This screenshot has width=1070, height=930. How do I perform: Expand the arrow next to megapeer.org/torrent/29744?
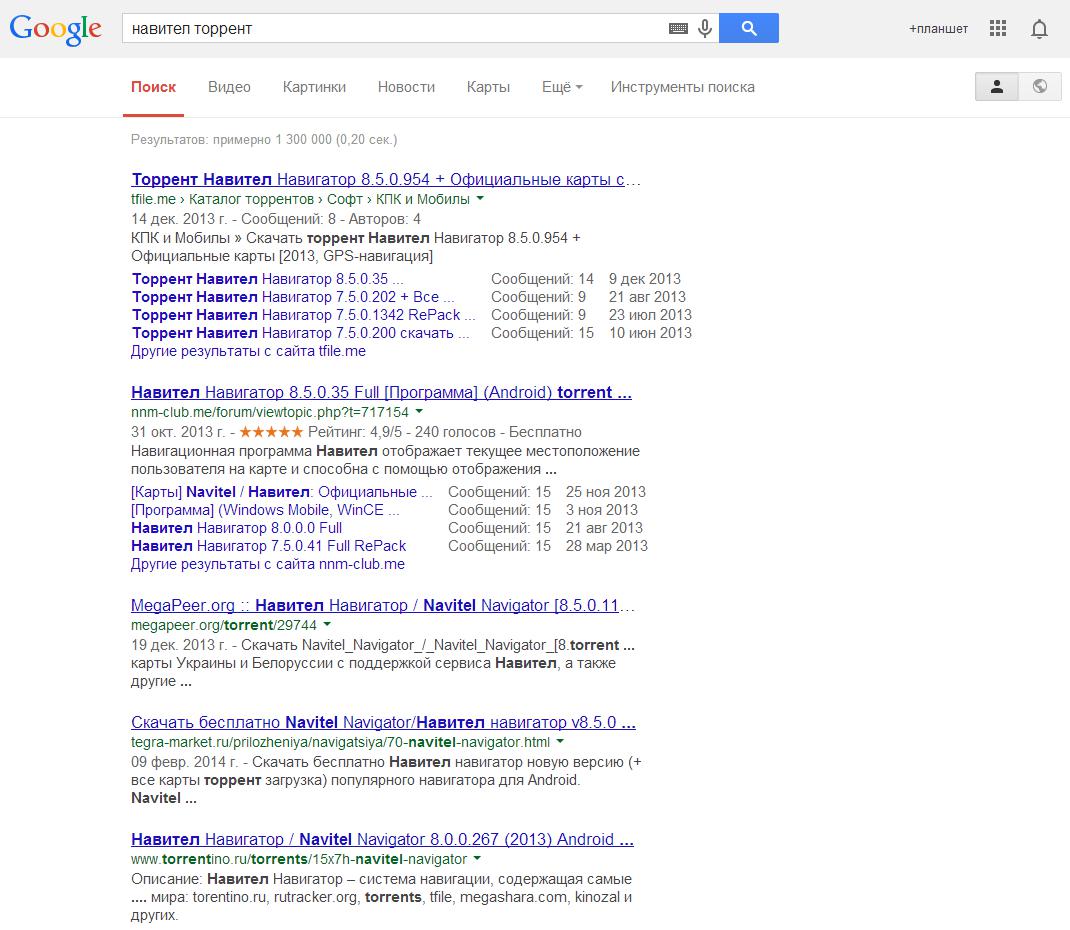pyautogui.click(x=327, y=624)
